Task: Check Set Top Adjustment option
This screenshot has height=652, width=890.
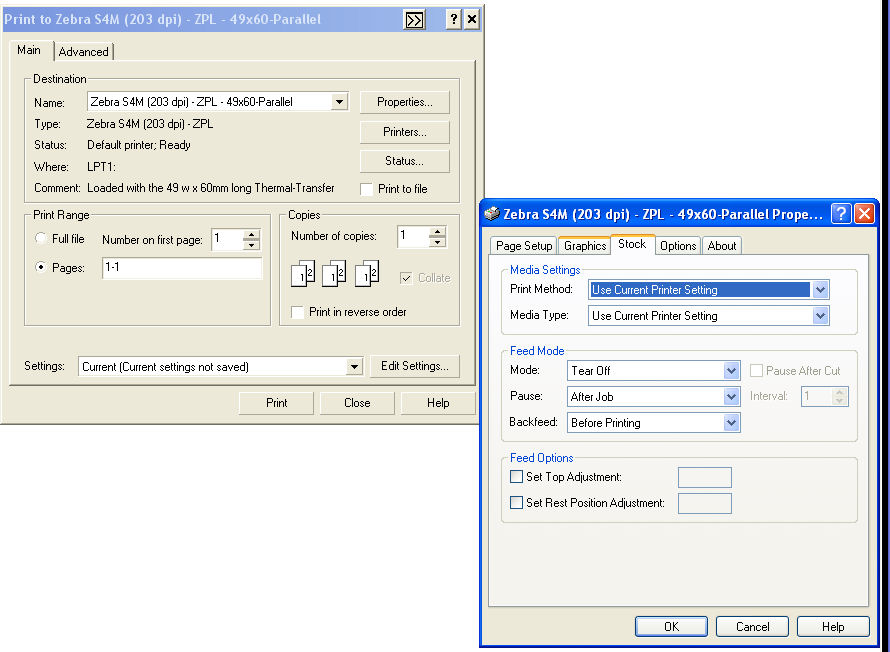Action: (x=517, y=477)
